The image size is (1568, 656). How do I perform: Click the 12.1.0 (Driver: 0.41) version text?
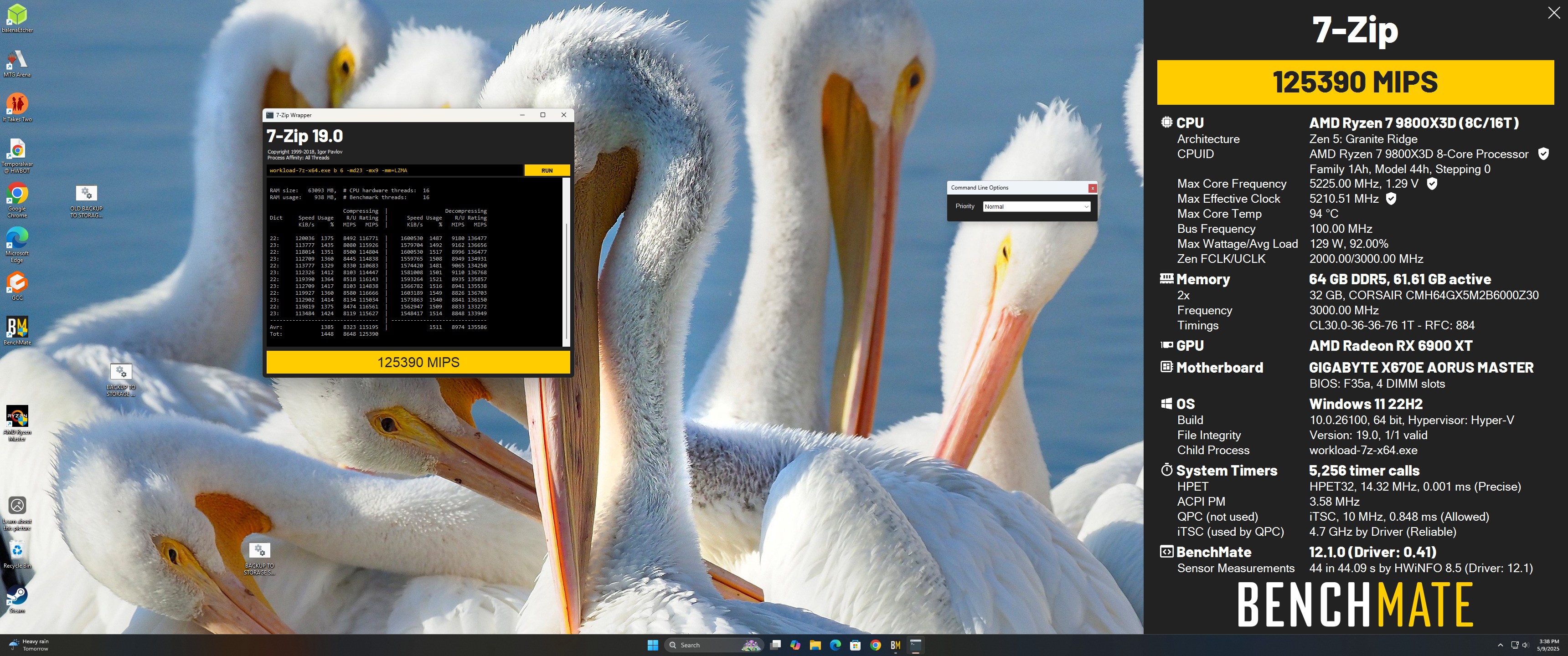tap(1372, 552)
